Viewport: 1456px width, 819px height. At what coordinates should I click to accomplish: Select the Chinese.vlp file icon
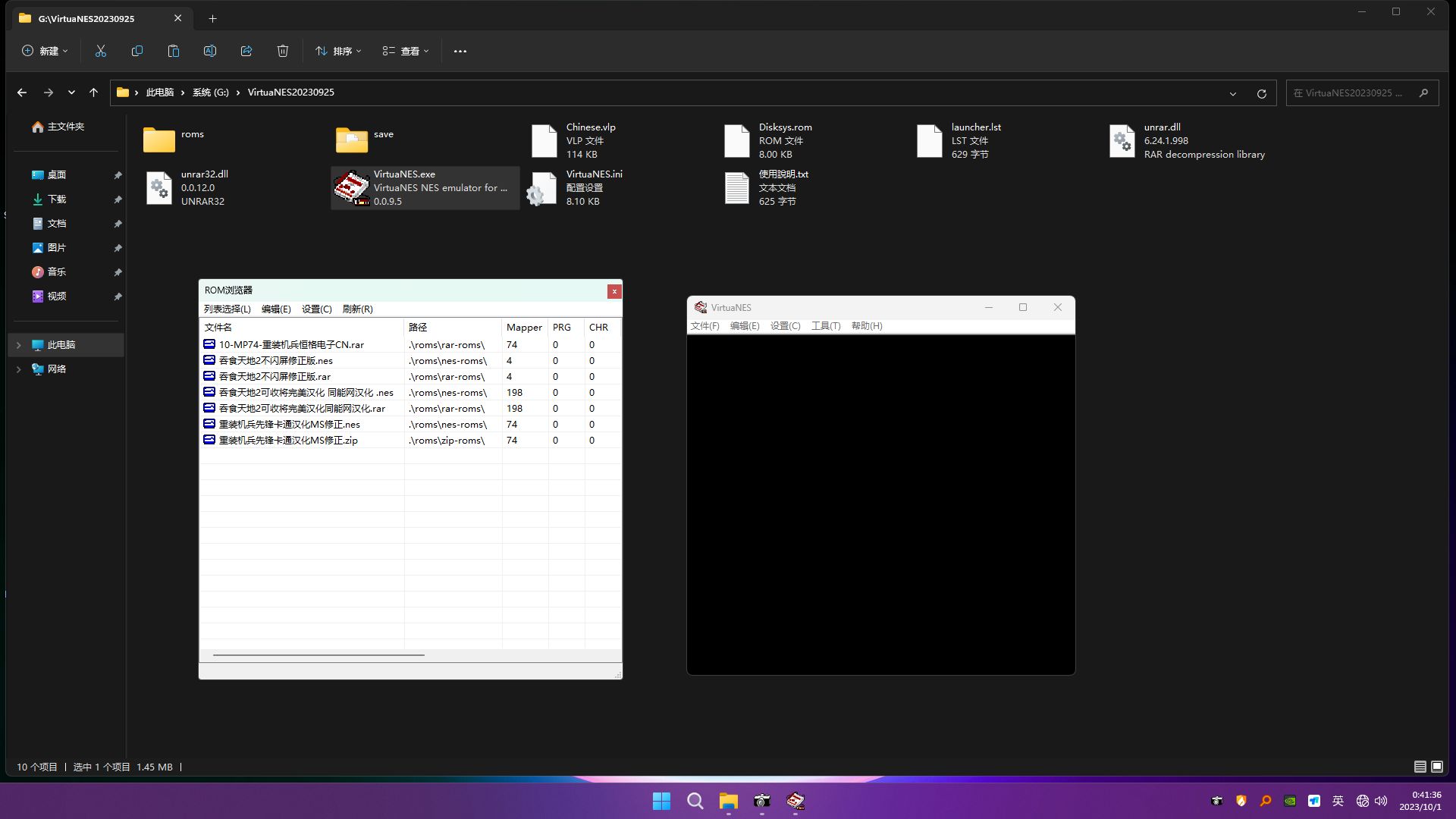click(x=544, y=141)
